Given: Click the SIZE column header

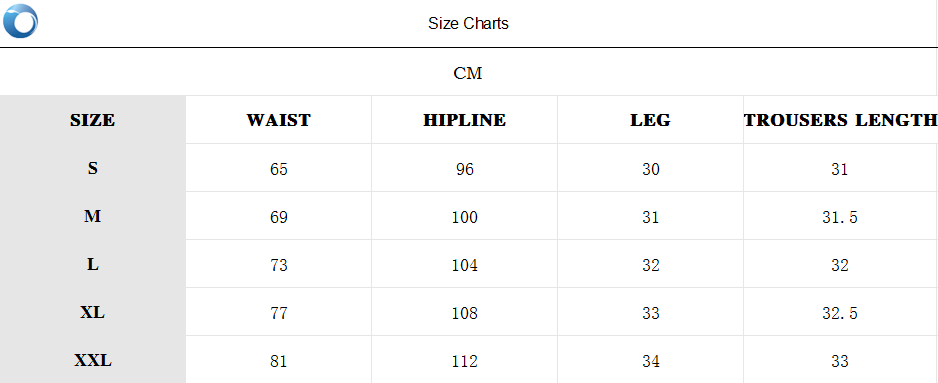Looking at the screenshot, I should 93,120.
